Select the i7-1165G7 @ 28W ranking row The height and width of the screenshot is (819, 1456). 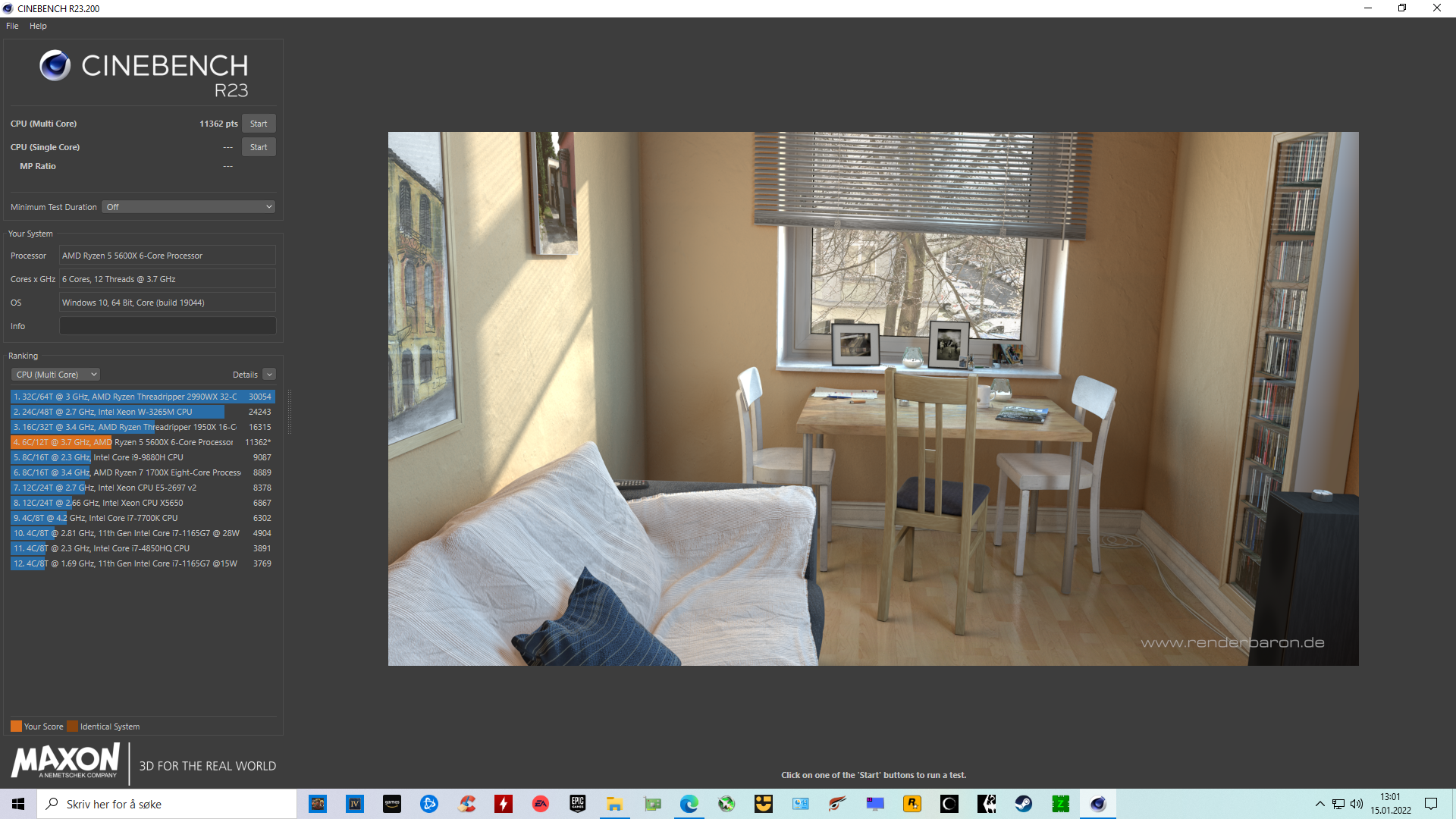[143, 533]
